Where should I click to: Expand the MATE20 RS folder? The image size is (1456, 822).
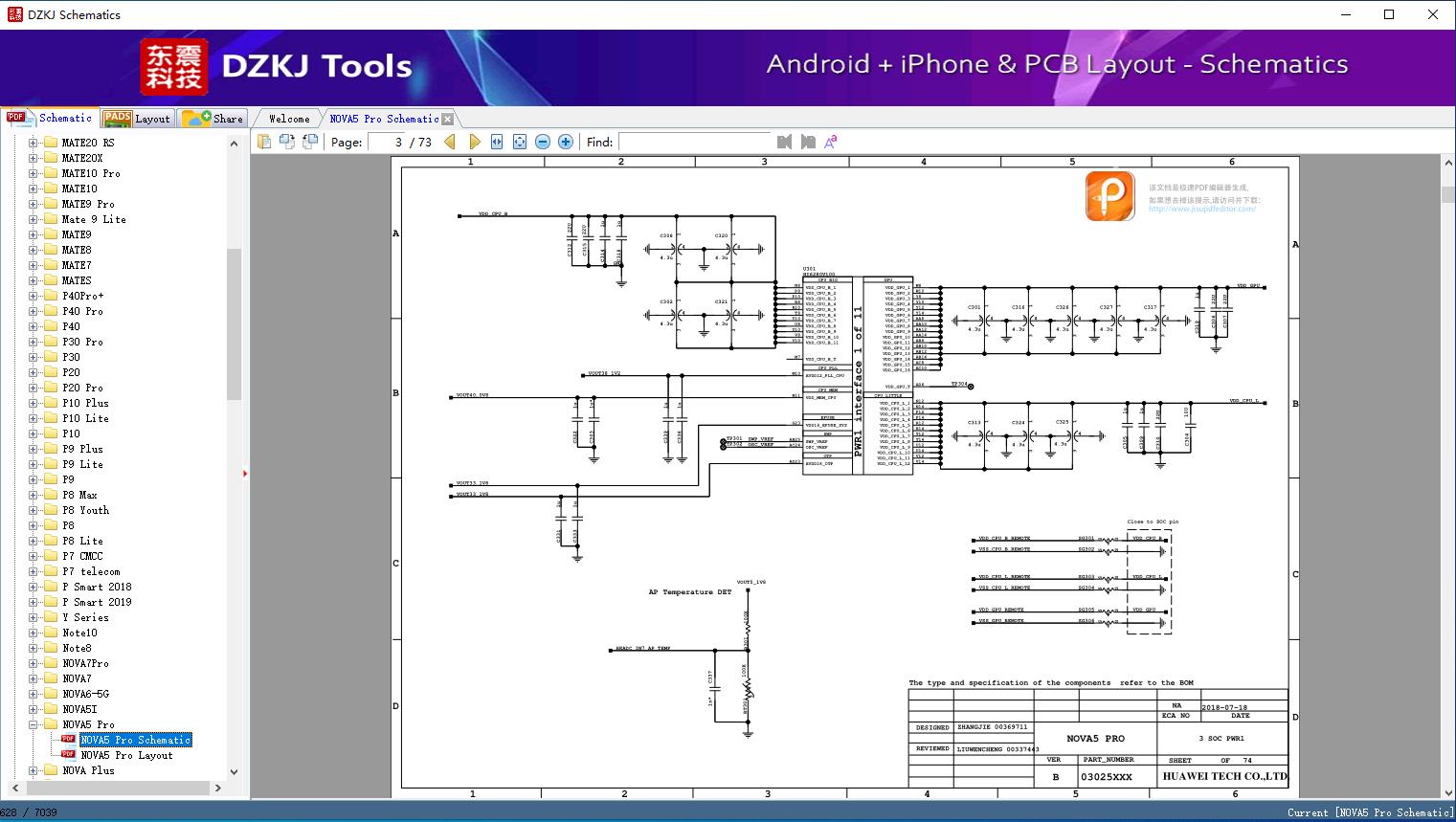tap(34, 143)
